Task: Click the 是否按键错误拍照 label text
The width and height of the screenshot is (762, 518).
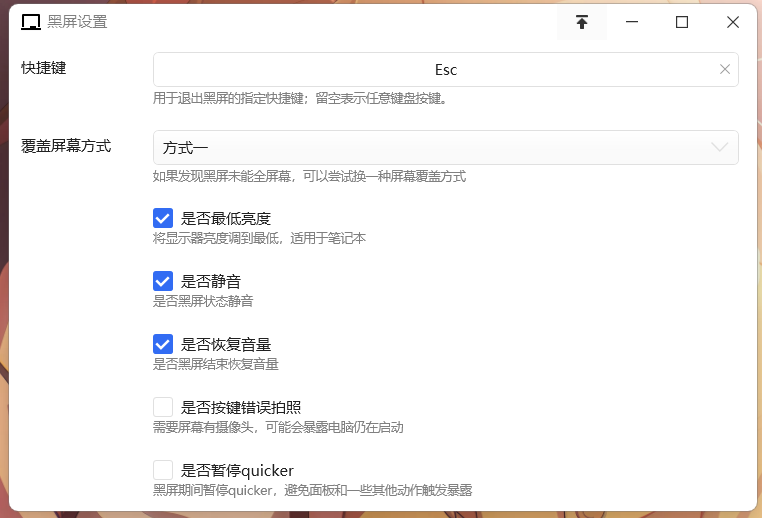Action: tap(241, 407)
